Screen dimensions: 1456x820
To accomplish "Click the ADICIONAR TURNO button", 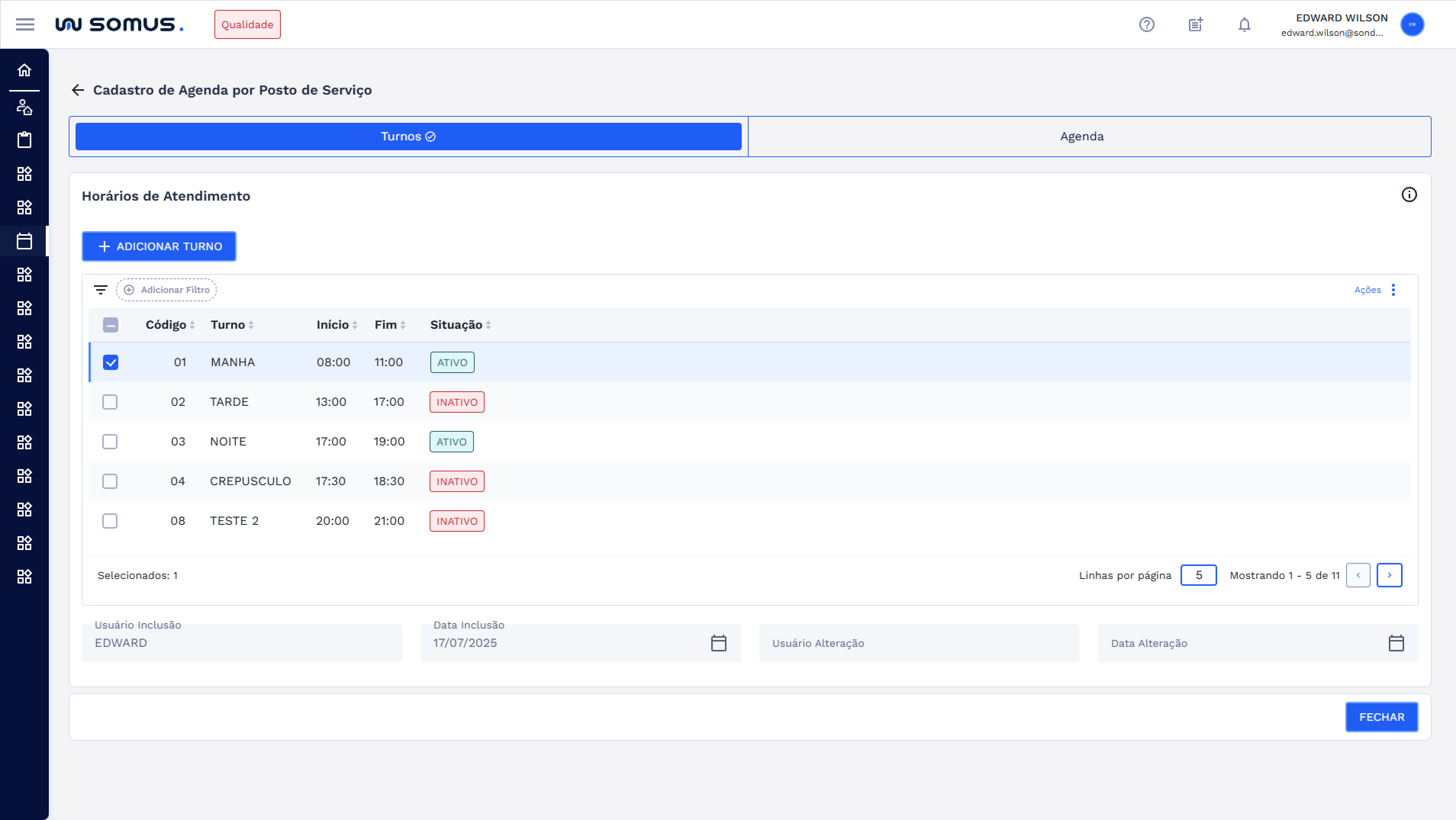I will (159, 246).
